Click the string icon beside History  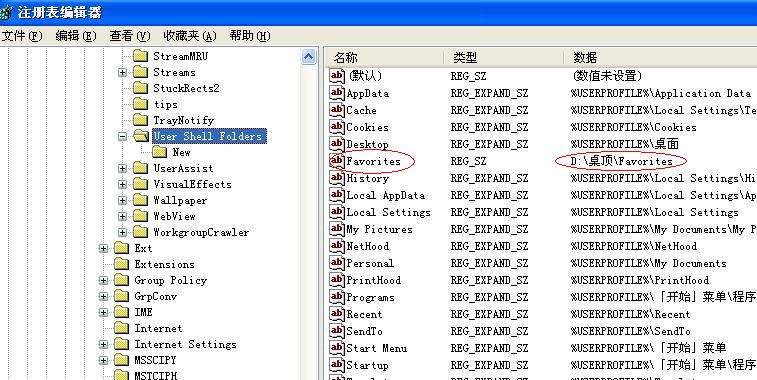point(337,178)
